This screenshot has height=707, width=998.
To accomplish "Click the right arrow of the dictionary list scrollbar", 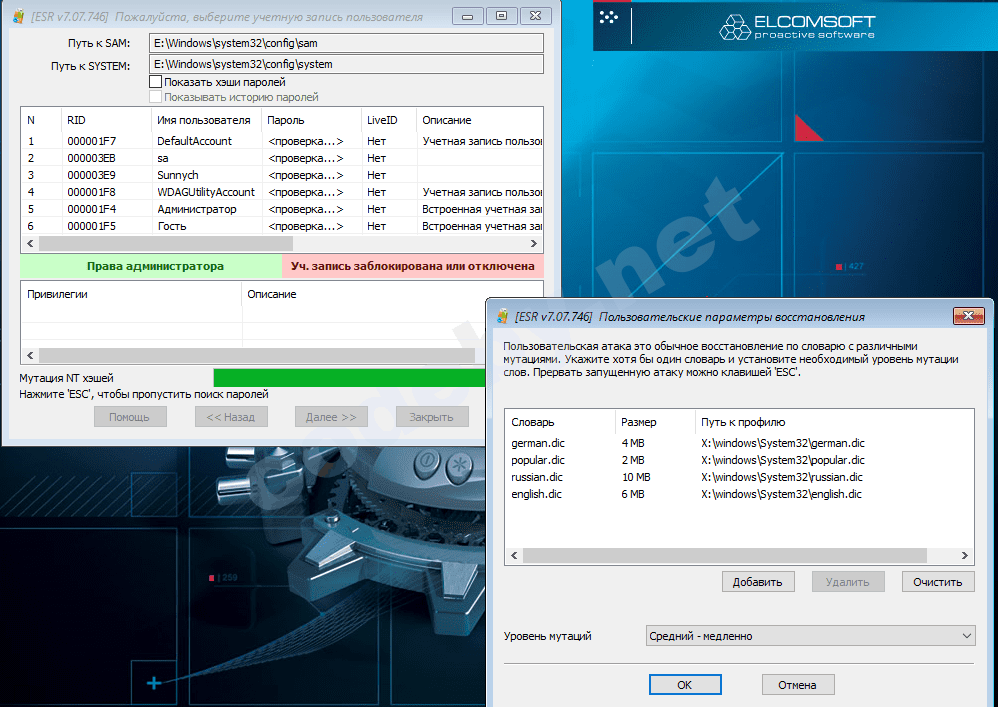I will pyautogui.click(x=965, y=555).
